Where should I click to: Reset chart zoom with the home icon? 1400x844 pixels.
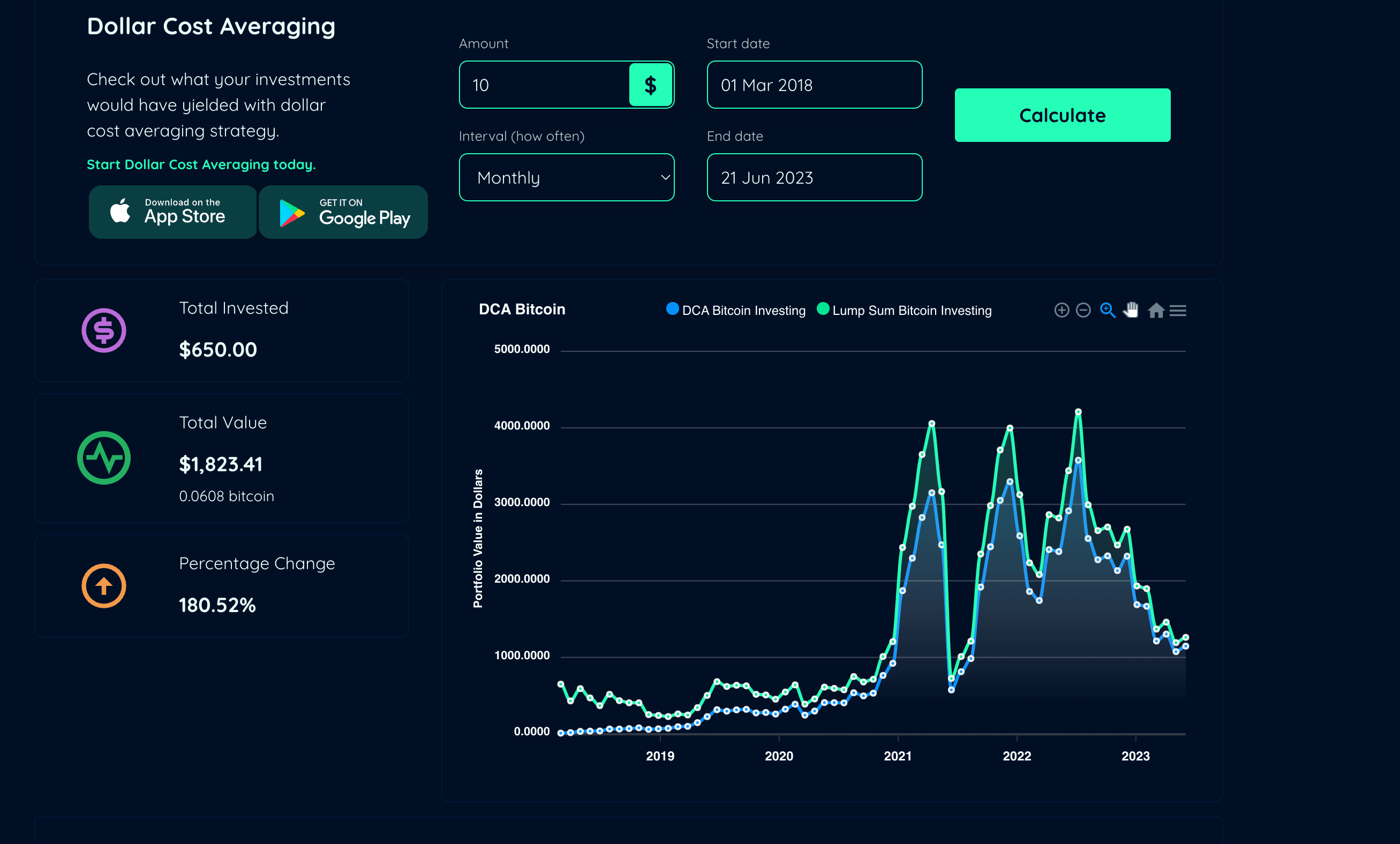click(x=1156, y=310)
